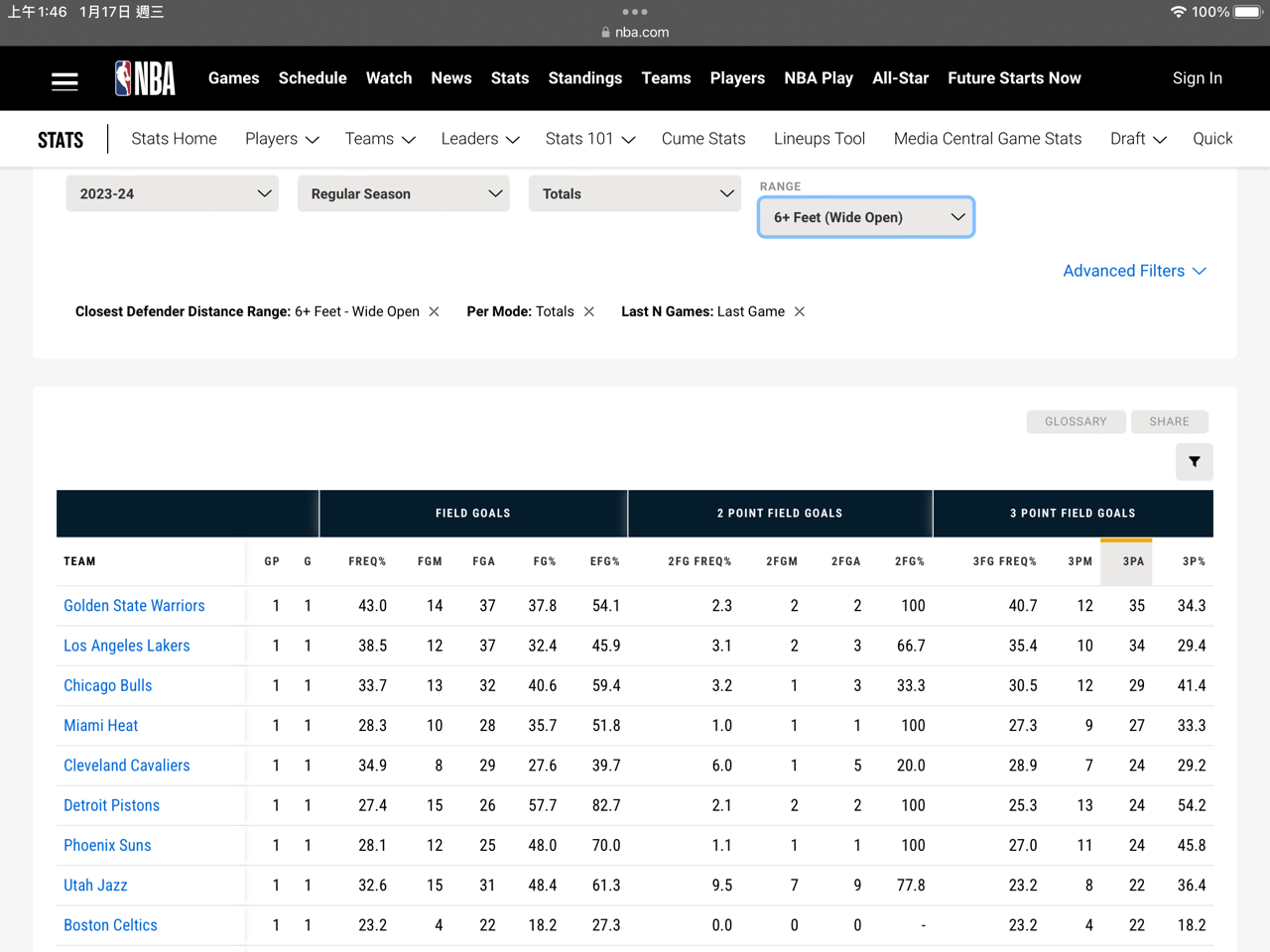Viewport: 1270px width, 952px height.
Task: Tap the Wi-Fi status icon
Action: tap(1178, 12)
